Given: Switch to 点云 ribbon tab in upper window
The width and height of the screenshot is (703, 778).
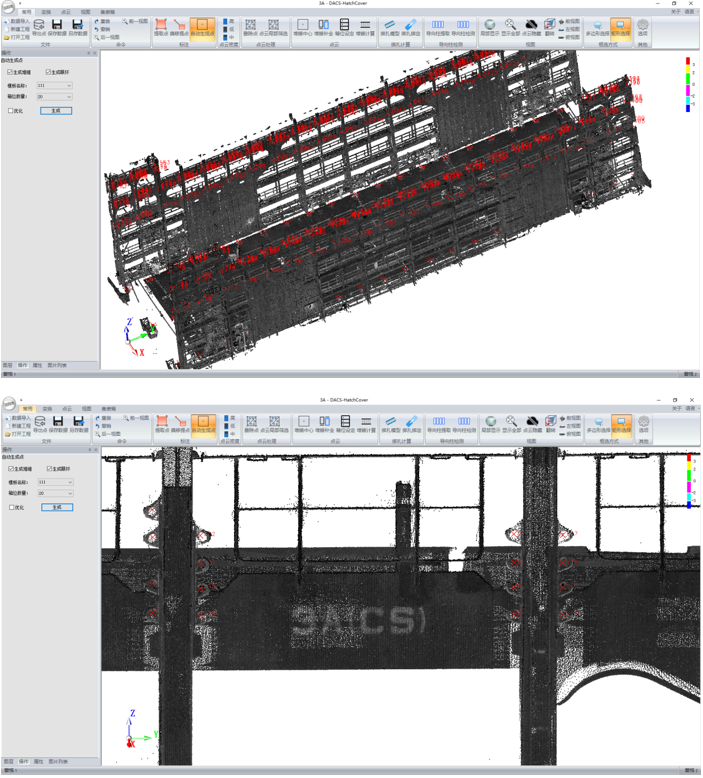Looking at the screenshot, I should click(66, 12).
